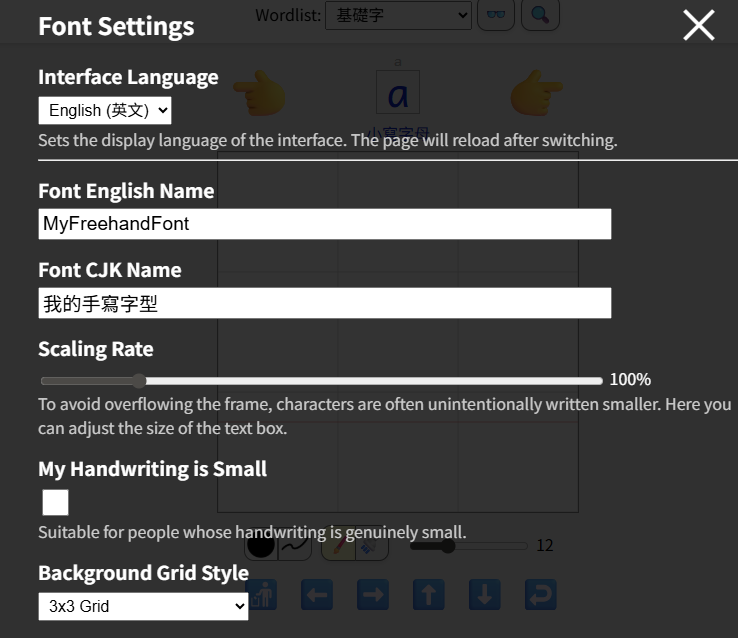Select the wavy line stroke style

(295, 546)
